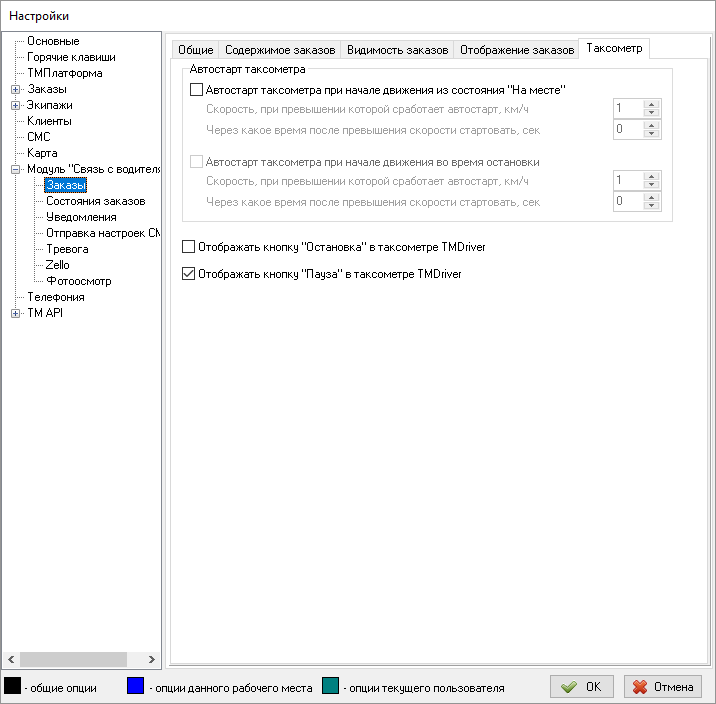Select the Zello tree item
This screenshot has width=716, height=704.
[58, 265]
